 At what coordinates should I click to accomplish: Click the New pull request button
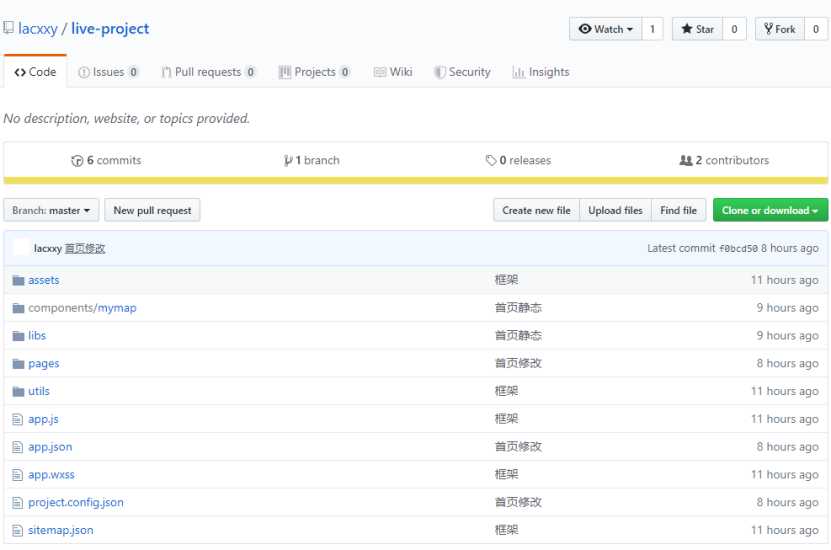[x=152, y=210]
